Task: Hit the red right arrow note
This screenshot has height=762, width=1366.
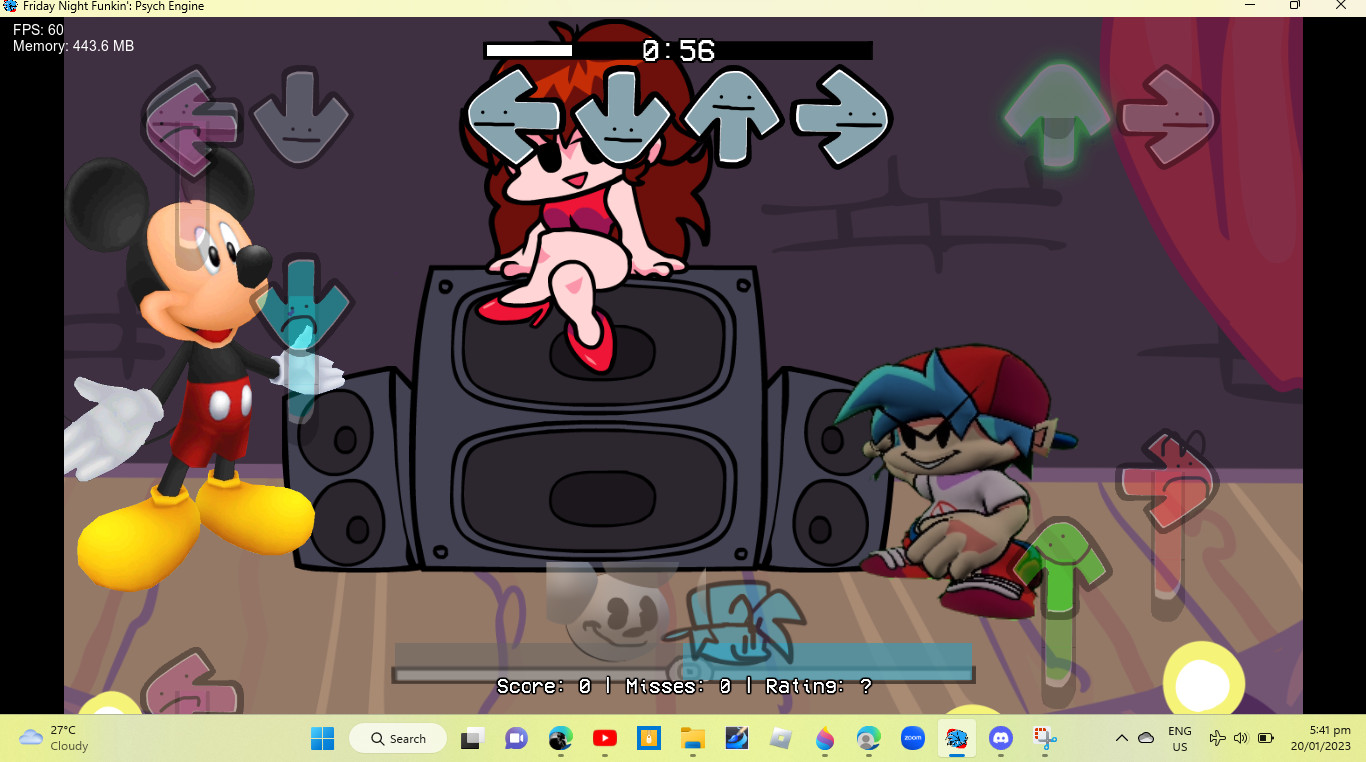Action: [1167, 482]
